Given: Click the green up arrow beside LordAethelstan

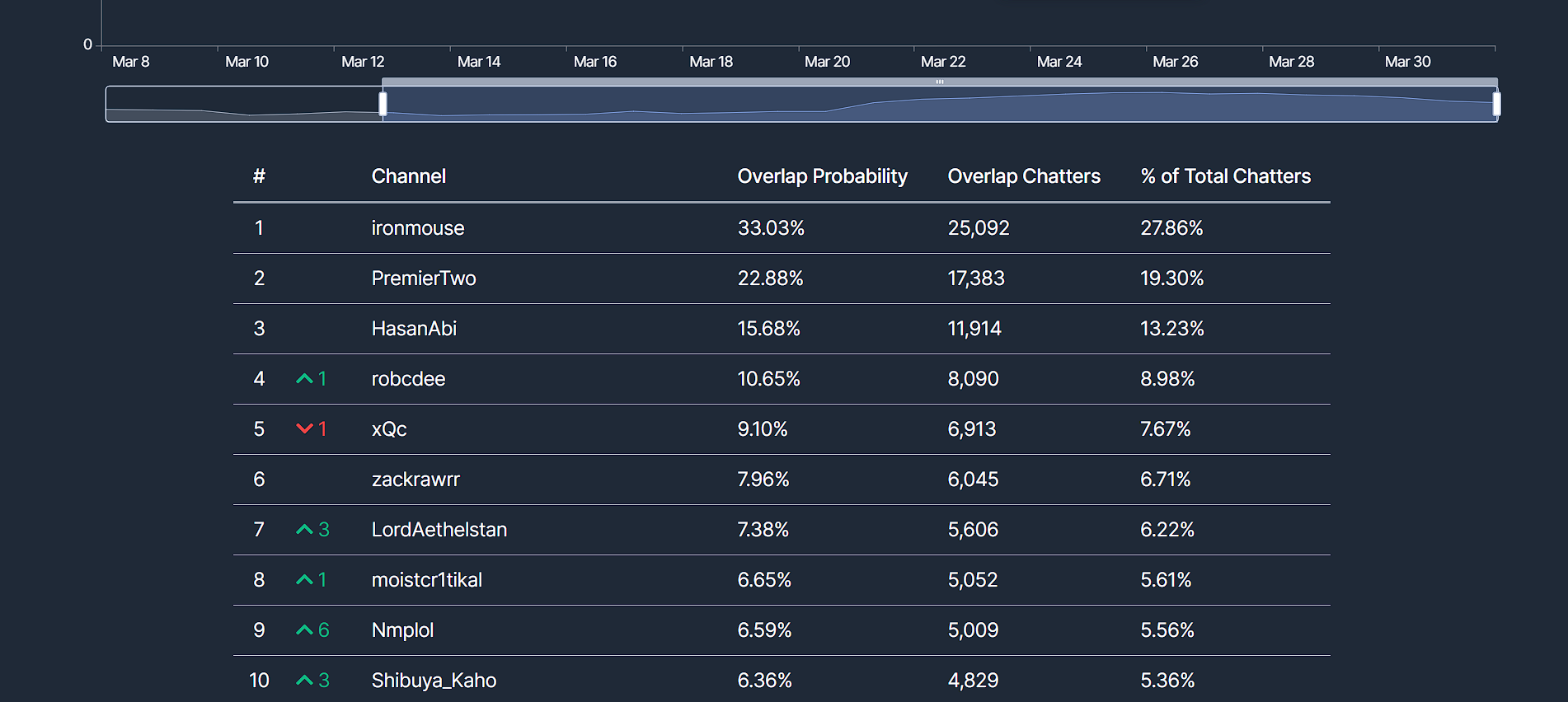Looking at the screenshot, I should pyautogui.click(x=304, y=530).
